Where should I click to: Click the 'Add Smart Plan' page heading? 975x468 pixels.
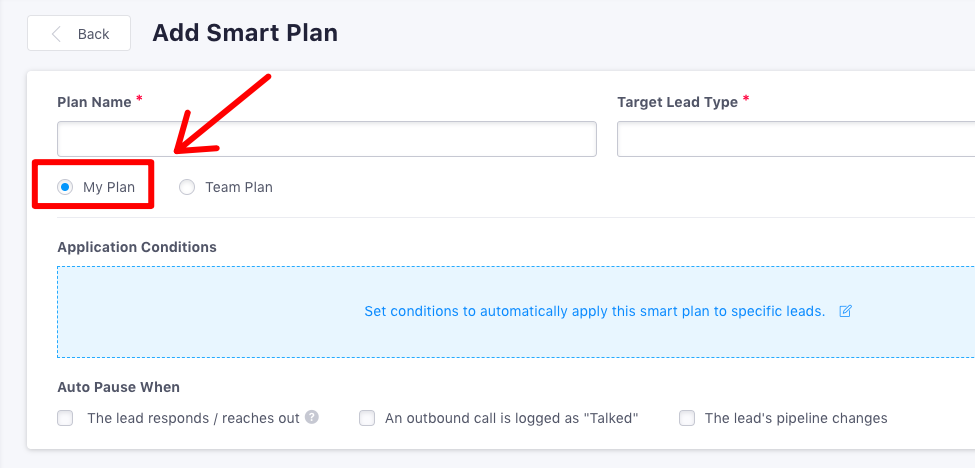(x=245, y=33)
